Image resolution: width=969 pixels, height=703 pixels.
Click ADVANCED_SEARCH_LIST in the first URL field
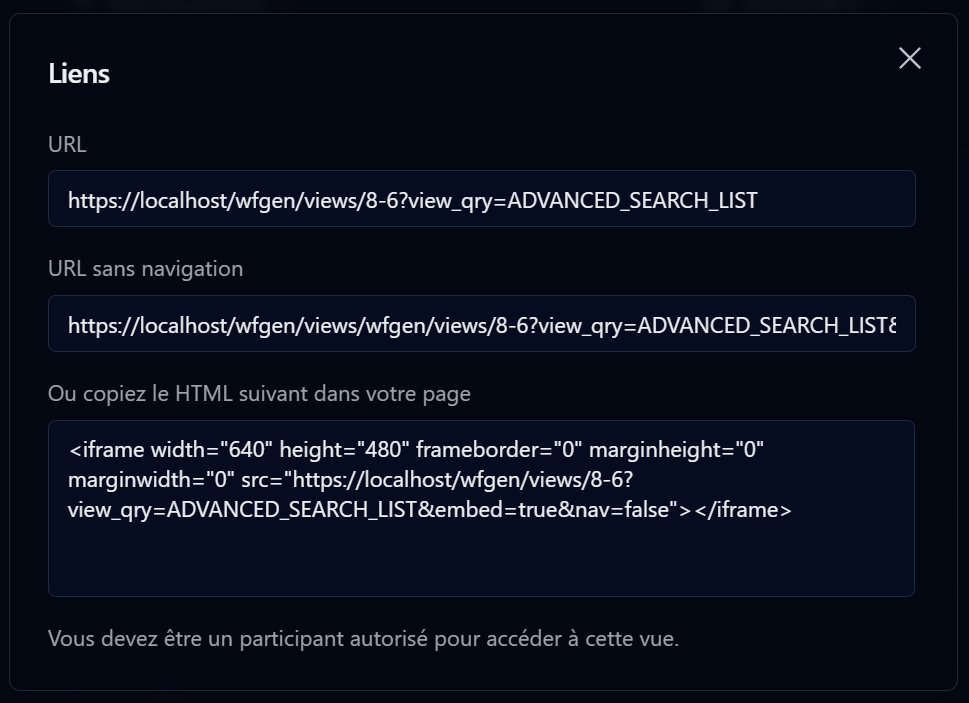click(632, 200)
